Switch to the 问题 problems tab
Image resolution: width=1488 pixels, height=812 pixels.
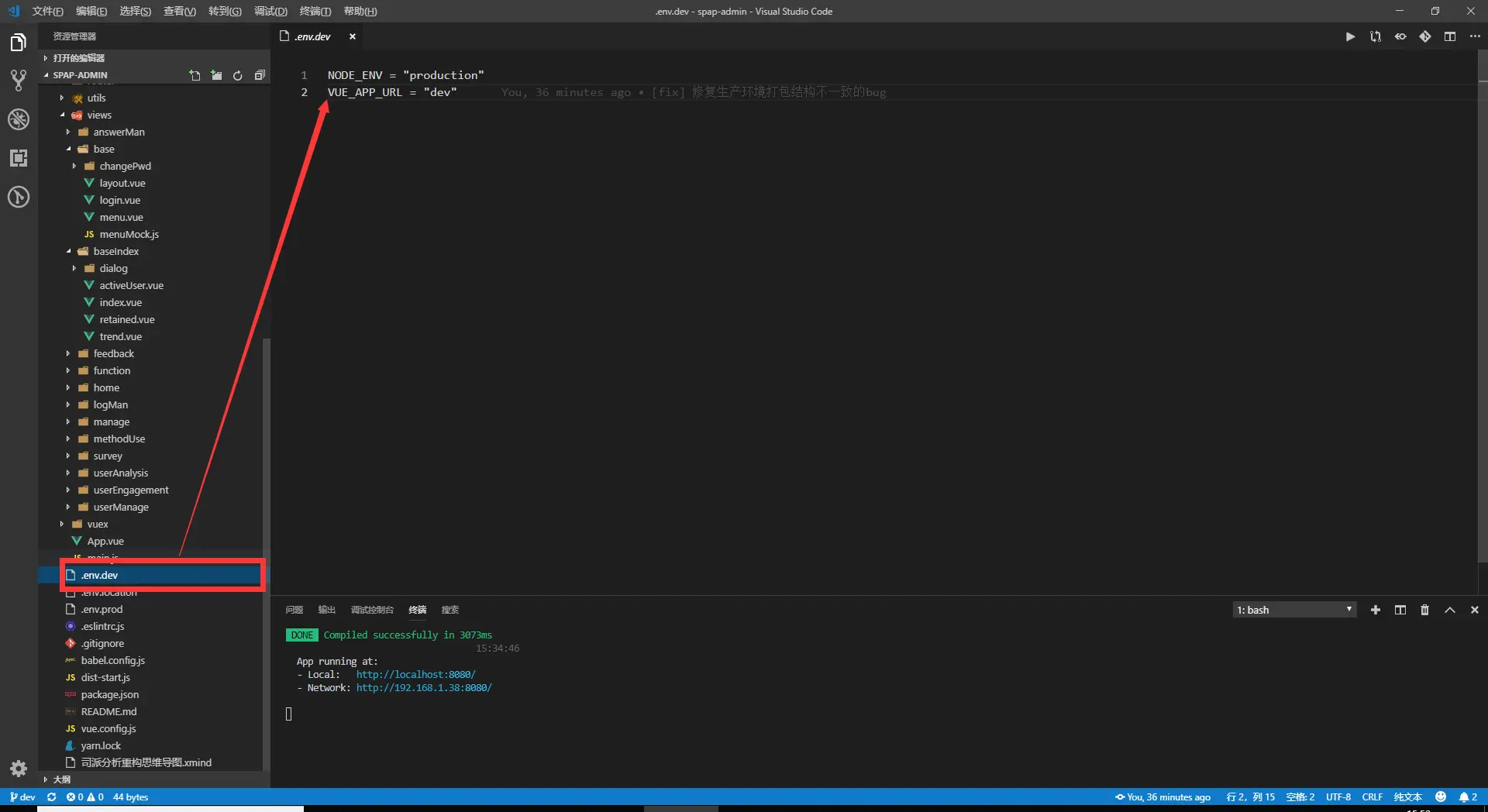pos(294,610)
